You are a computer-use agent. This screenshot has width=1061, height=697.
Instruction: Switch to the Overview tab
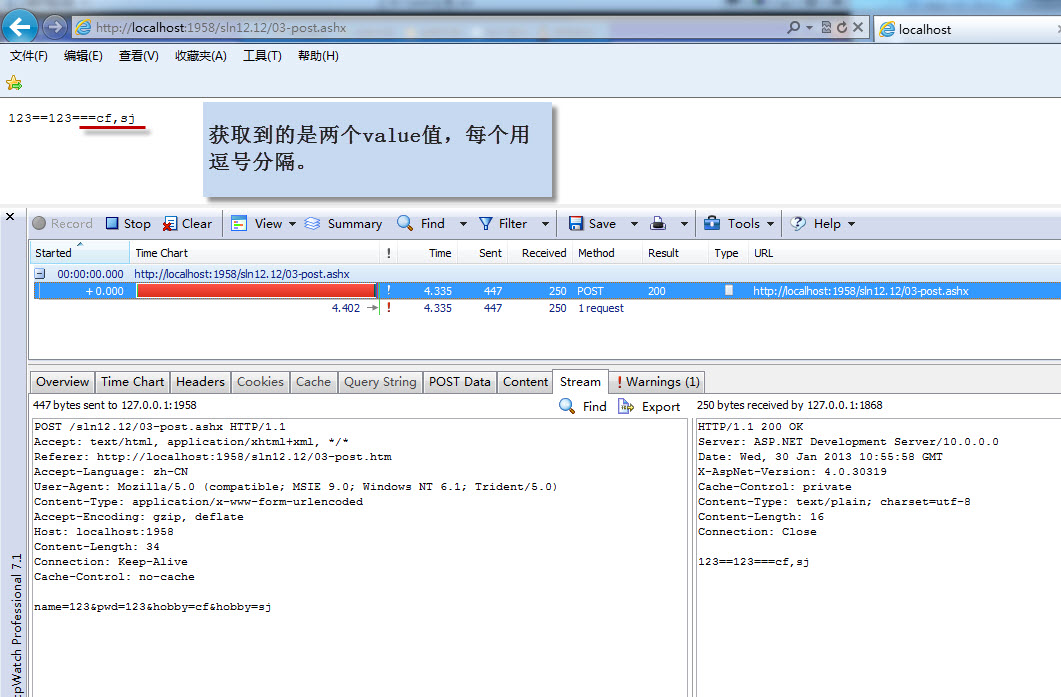tap(62, 382)
